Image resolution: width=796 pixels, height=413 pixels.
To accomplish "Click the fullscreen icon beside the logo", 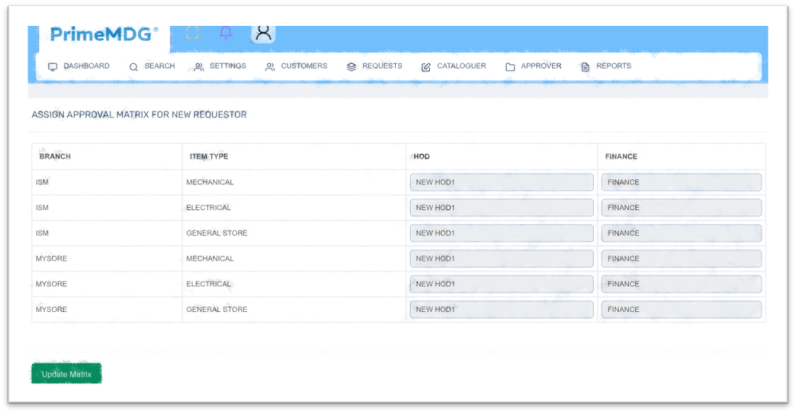I will (193, 33).
